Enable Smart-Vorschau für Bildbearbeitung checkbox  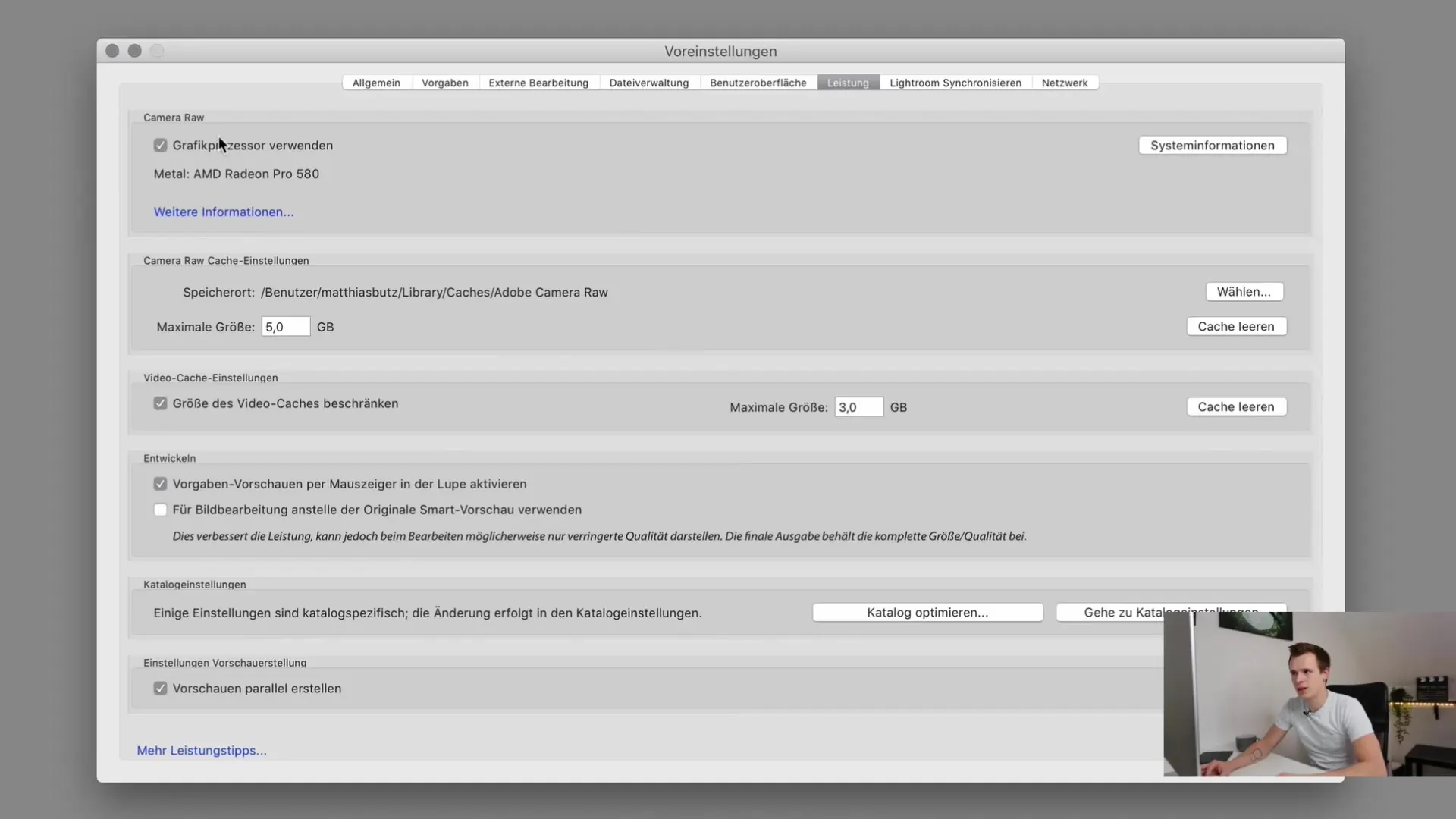pyautogui.click(x=160, y=510)
